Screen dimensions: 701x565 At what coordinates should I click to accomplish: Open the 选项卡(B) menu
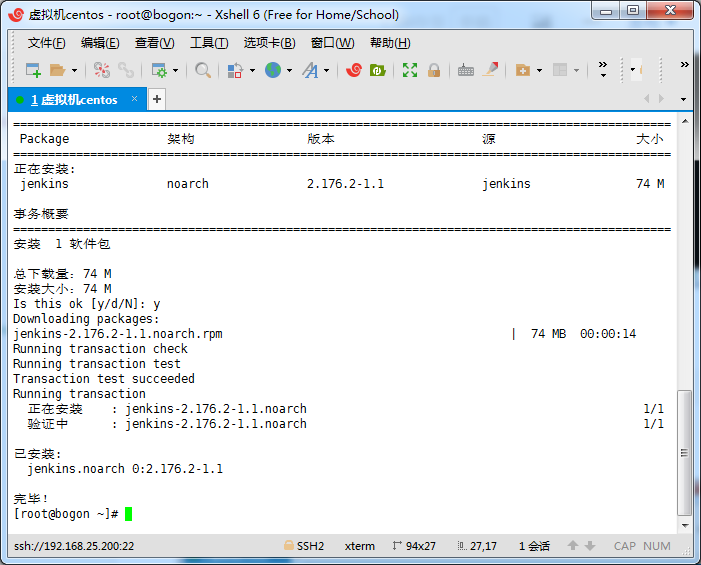coord(270,43)
